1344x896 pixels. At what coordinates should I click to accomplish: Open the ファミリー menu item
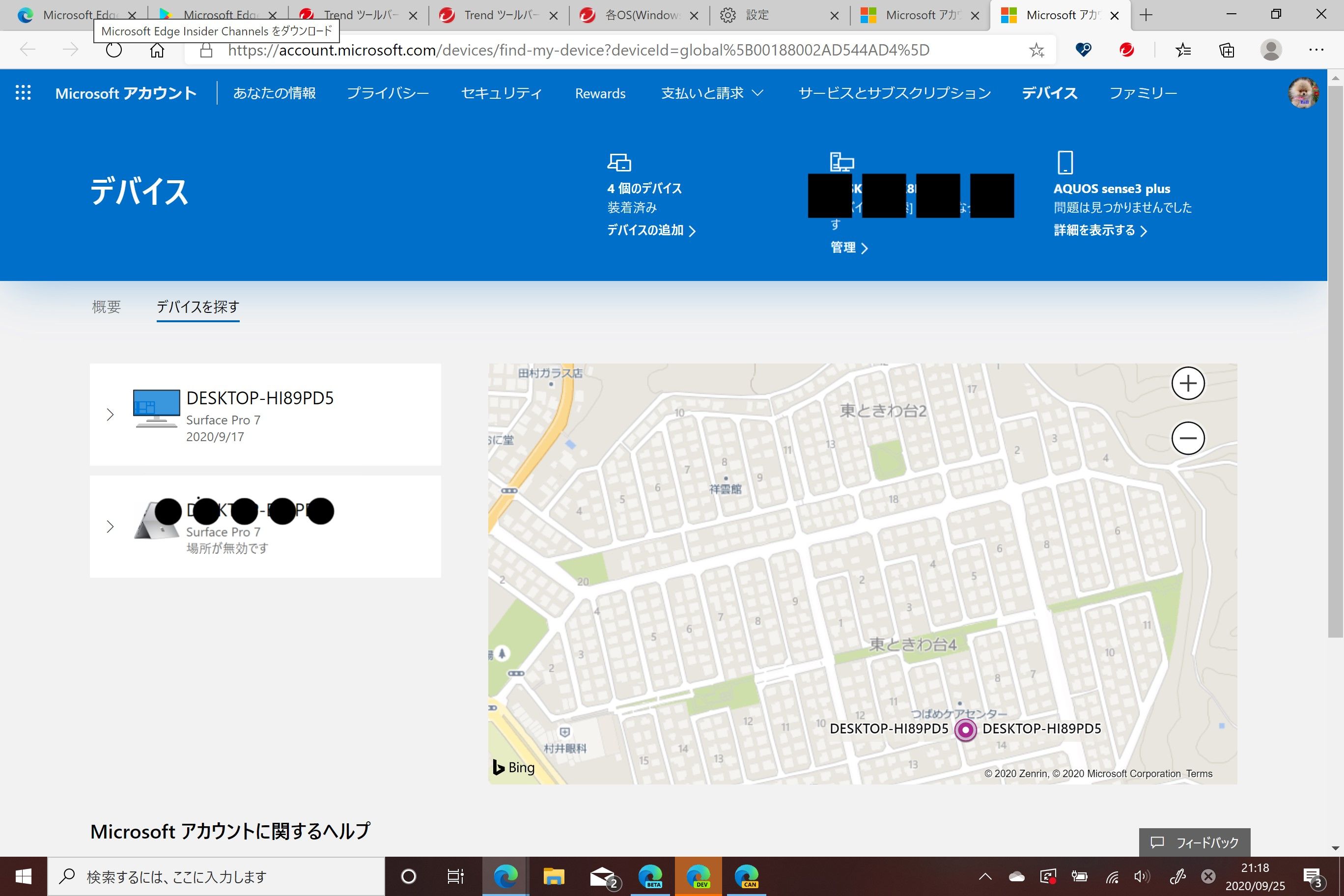point(1143,93)
